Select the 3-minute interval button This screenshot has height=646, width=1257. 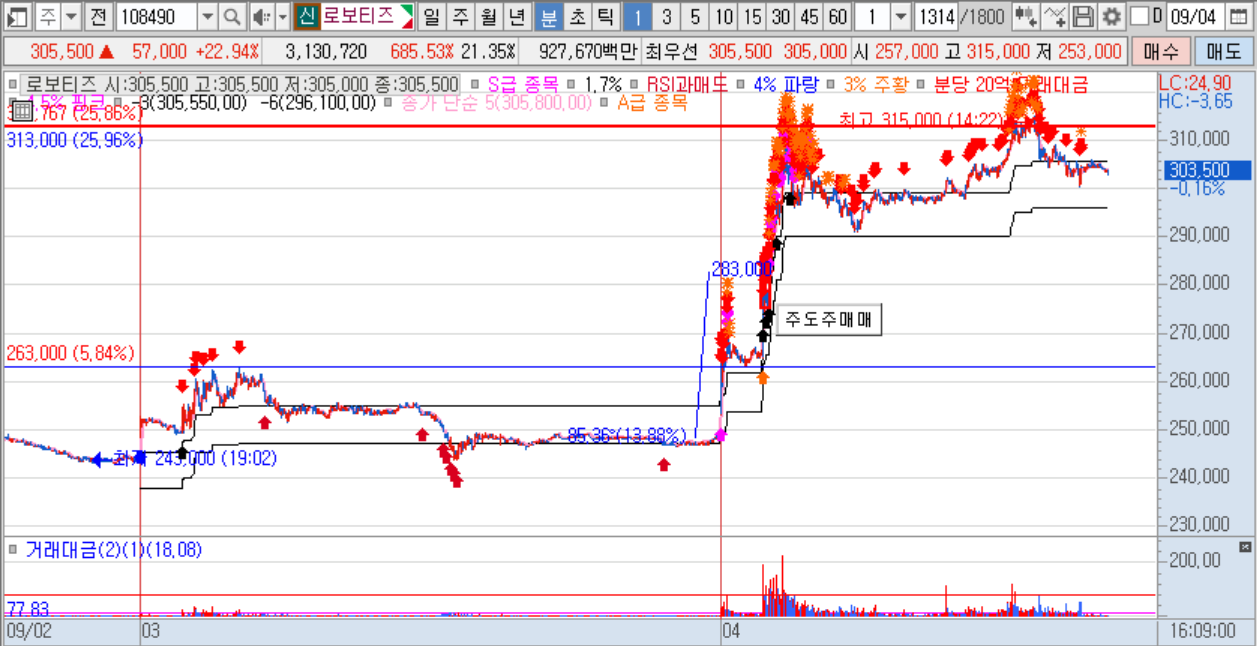point(666,16)
